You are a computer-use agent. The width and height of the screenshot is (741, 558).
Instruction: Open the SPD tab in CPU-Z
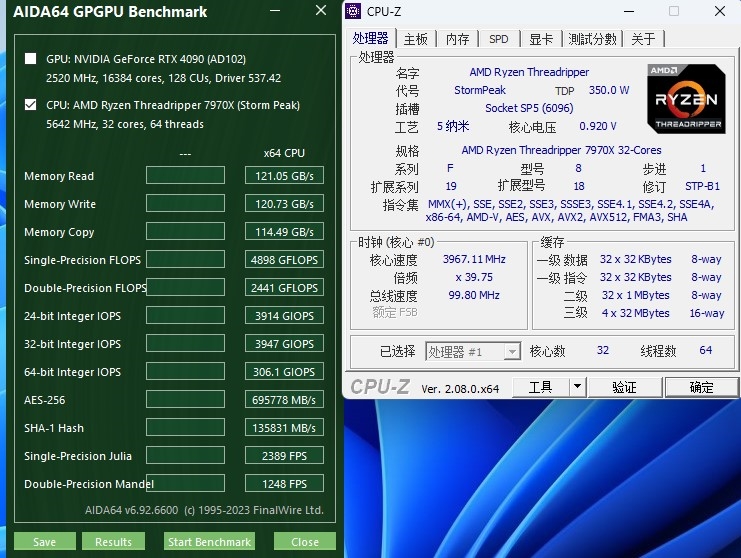[x=499, y=39]
